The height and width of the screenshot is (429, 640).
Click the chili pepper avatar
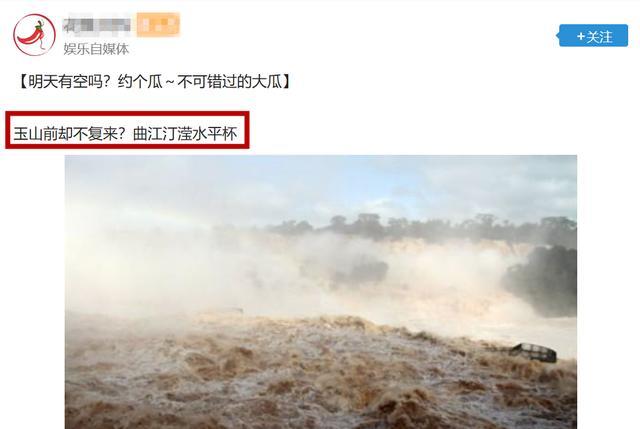point(34,35)
